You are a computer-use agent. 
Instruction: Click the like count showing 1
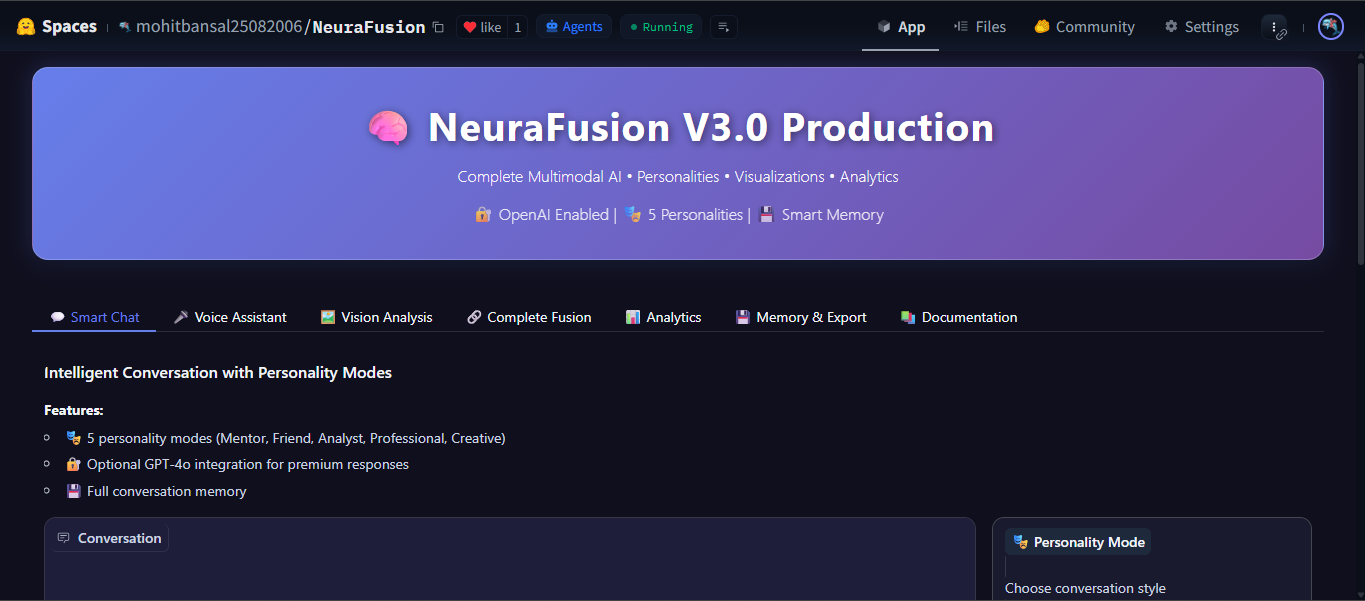tap(517, 27)
